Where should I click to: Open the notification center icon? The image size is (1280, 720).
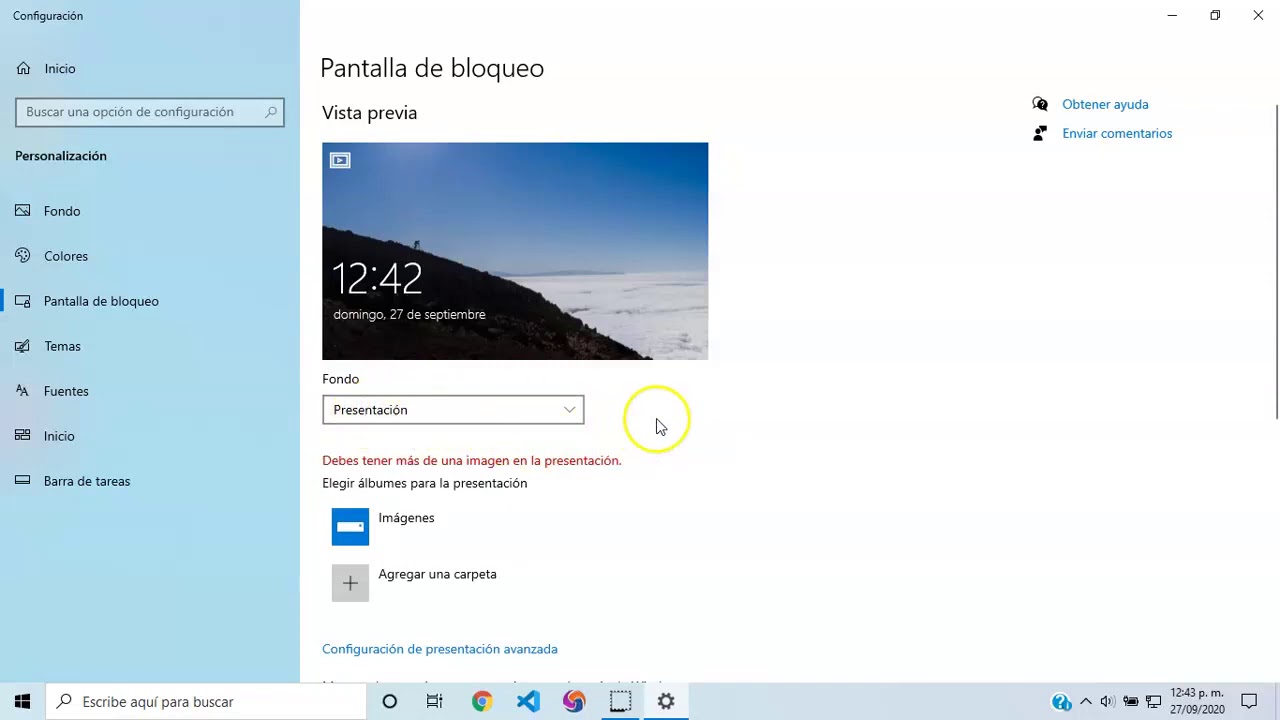pos(1249,702)
